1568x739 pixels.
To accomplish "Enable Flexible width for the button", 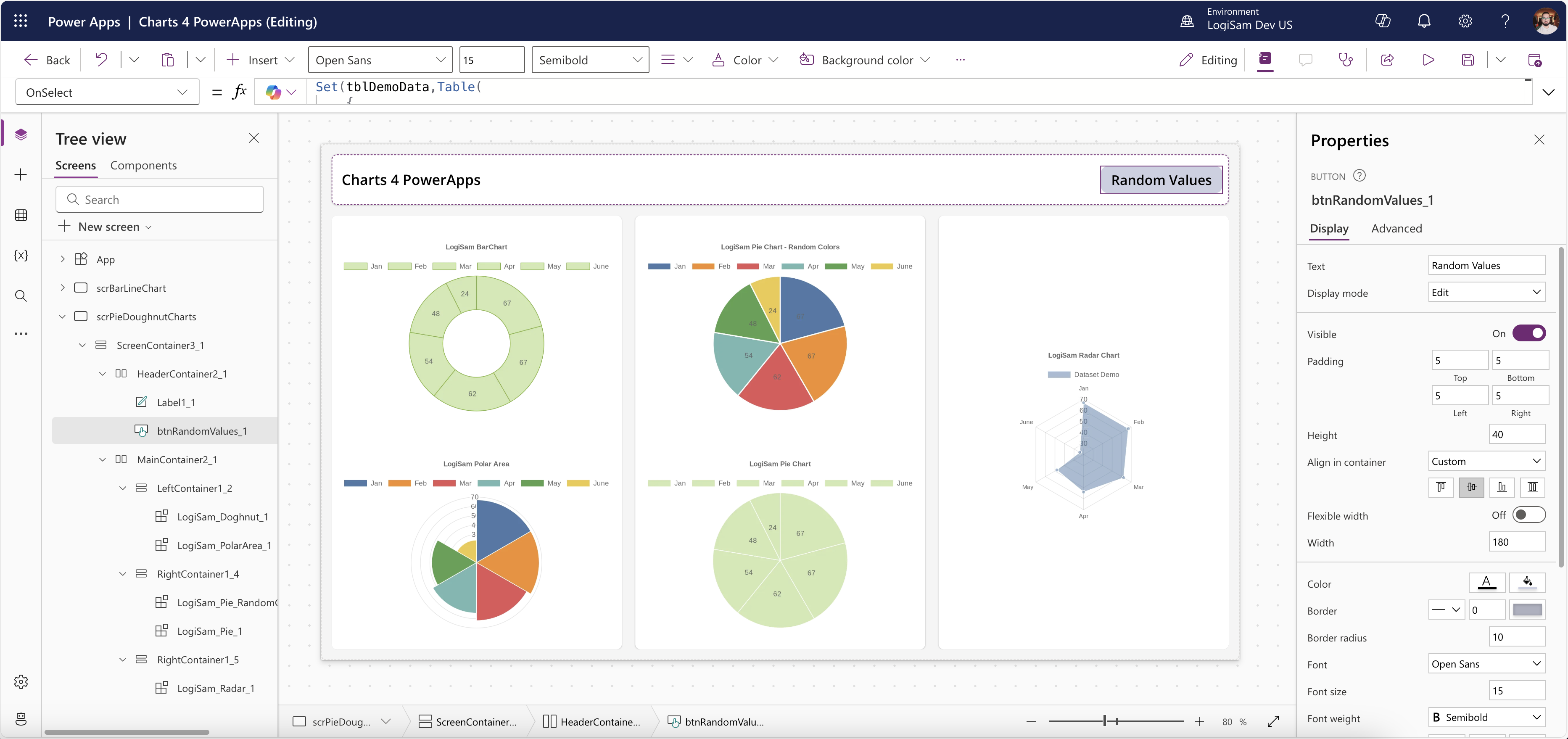I will coord(1530,515).
